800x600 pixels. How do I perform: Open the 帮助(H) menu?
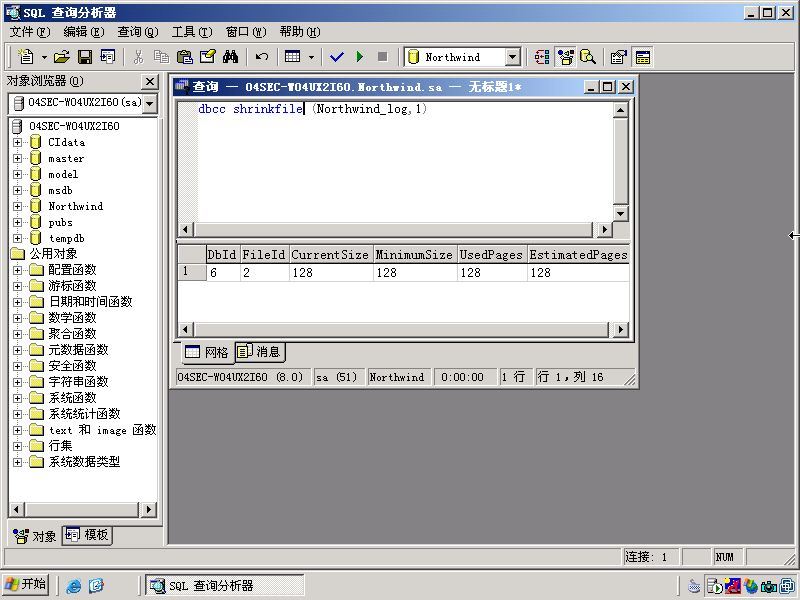click(300, 32)
